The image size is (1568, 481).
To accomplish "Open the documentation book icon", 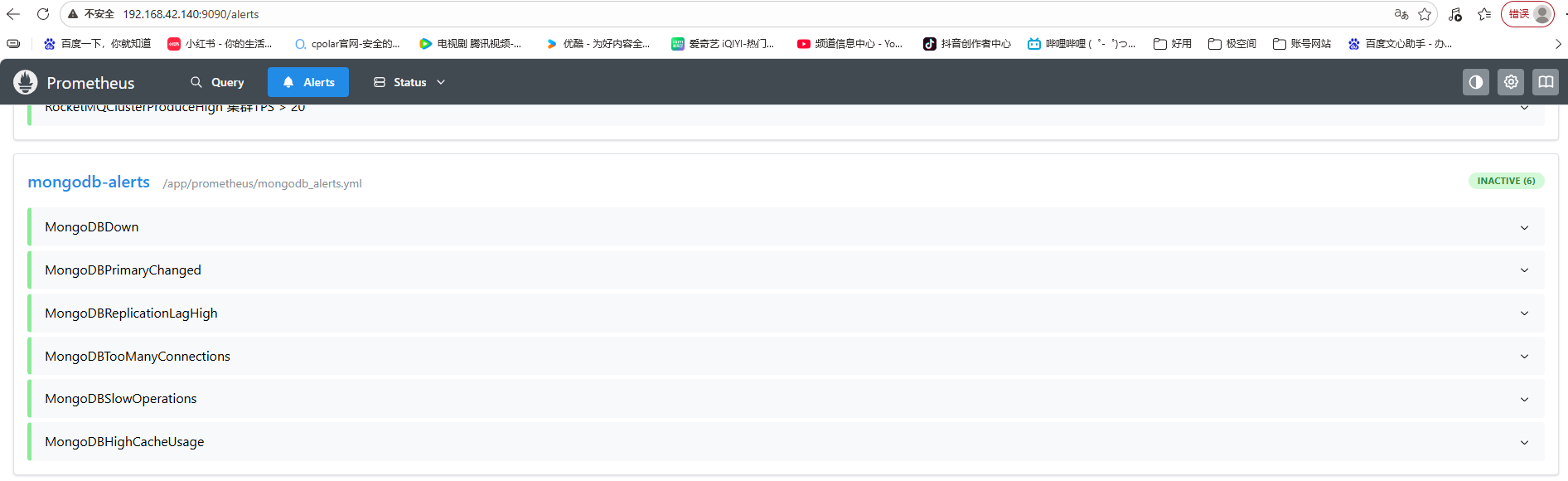I will 1545,82.
